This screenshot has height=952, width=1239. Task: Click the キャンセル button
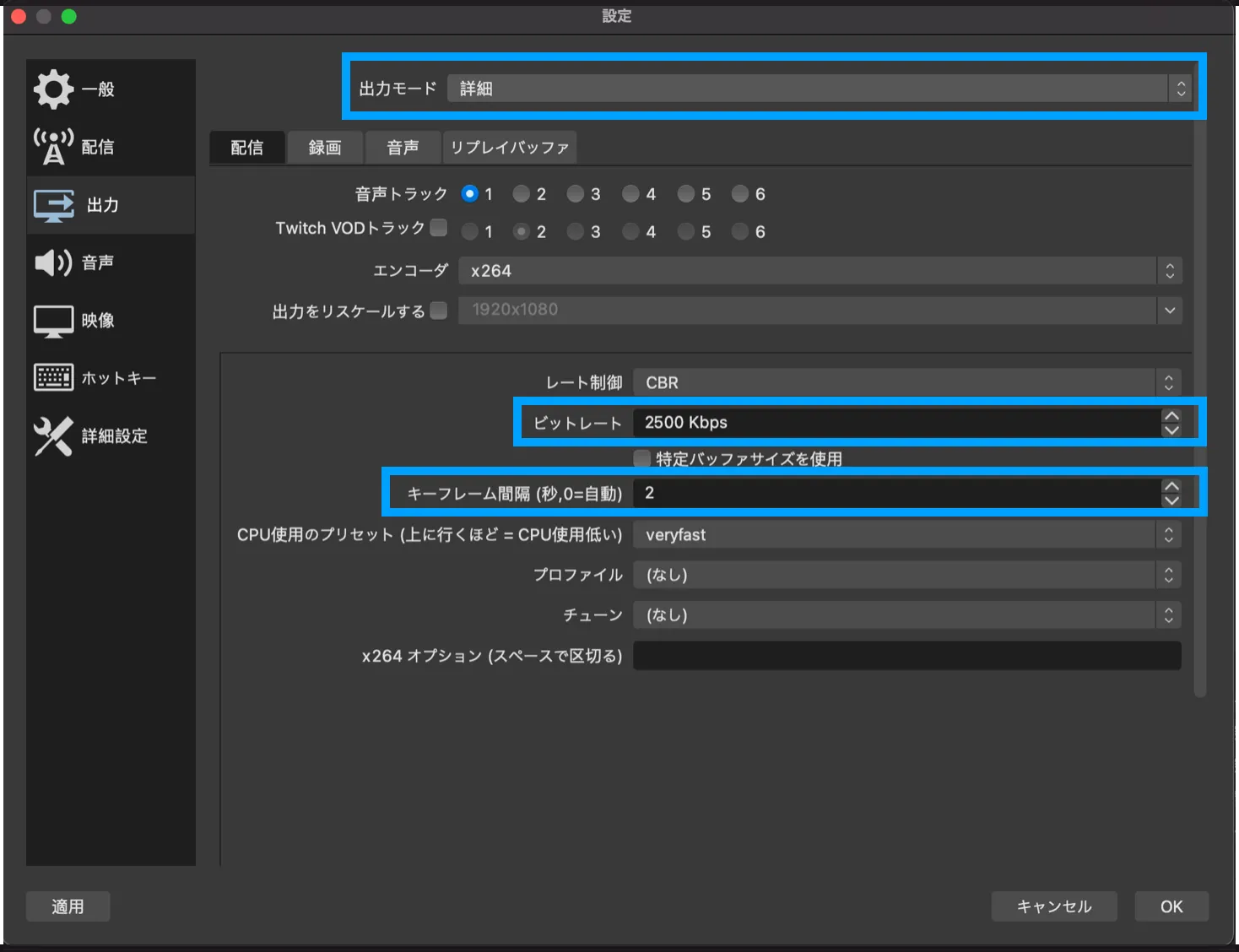pyautogui.click(x=1054, y=906)
